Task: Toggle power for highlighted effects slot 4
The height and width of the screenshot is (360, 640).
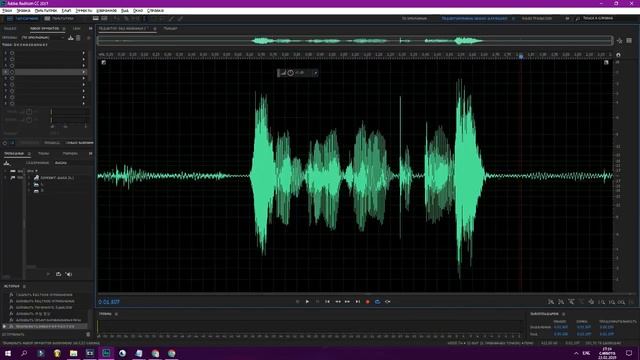Action: (x=12, y=72)
